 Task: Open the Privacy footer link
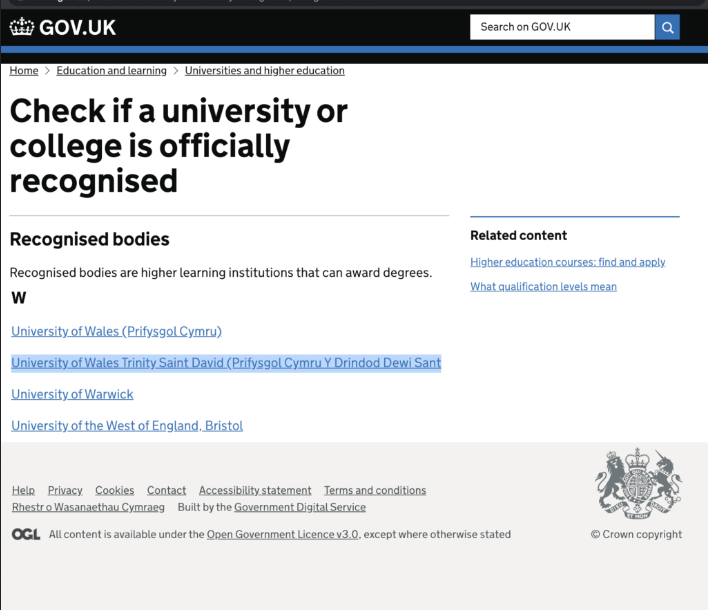65,490
